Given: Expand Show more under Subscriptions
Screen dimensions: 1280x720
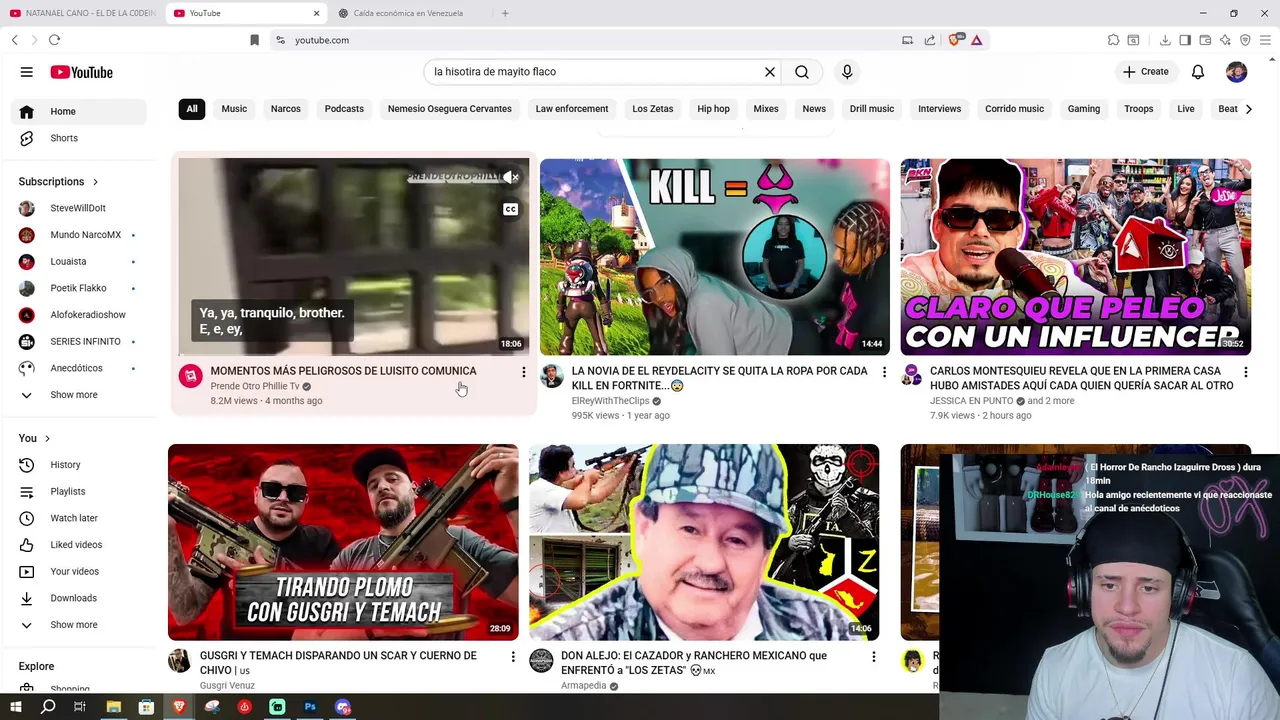Looking at the screenshot, I should coord(79,395).
